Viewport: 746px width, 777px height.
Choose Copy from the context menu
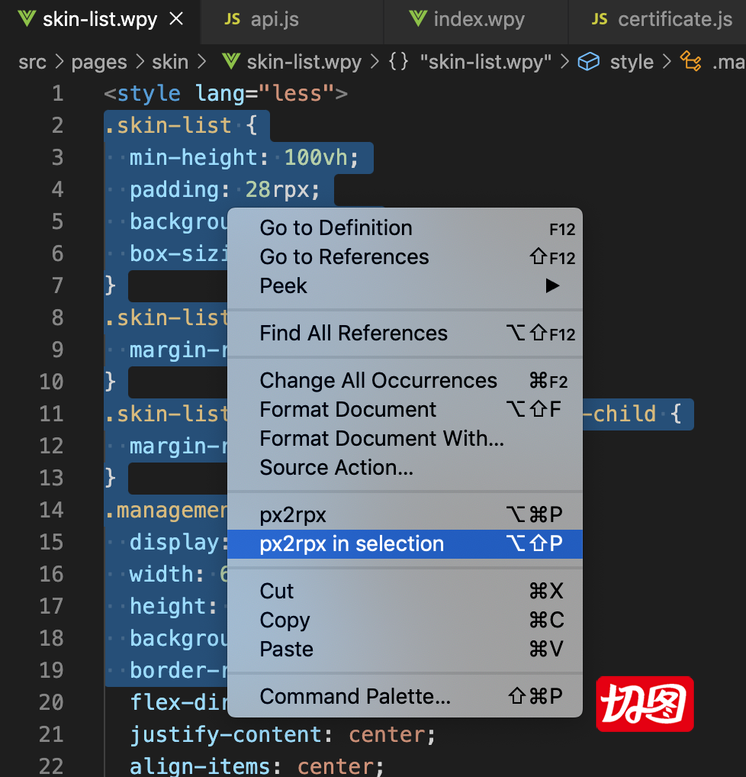[285, 620]
